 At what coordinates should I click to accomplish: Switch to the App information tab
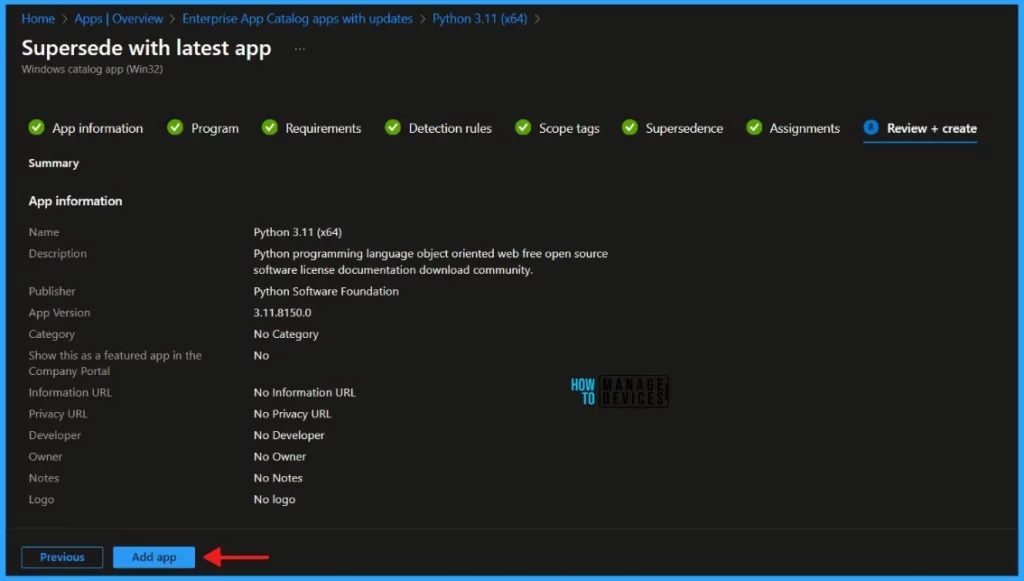point(97,129)
